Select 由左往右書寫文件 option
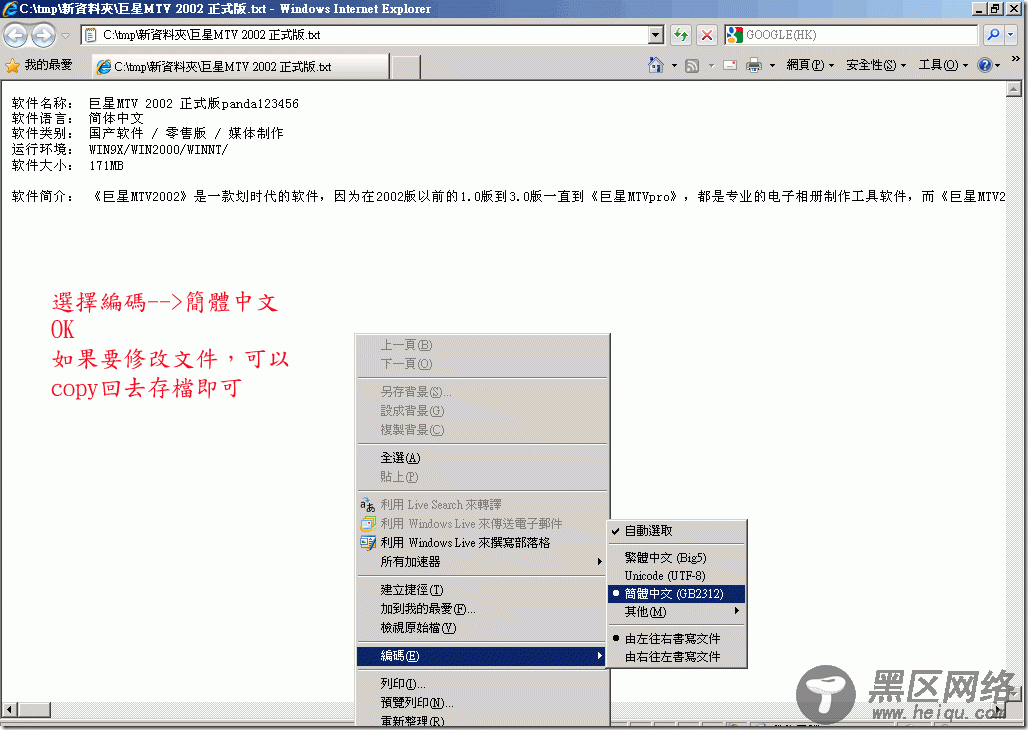The height and width of the screenshot is (730, 1028). 677,638
